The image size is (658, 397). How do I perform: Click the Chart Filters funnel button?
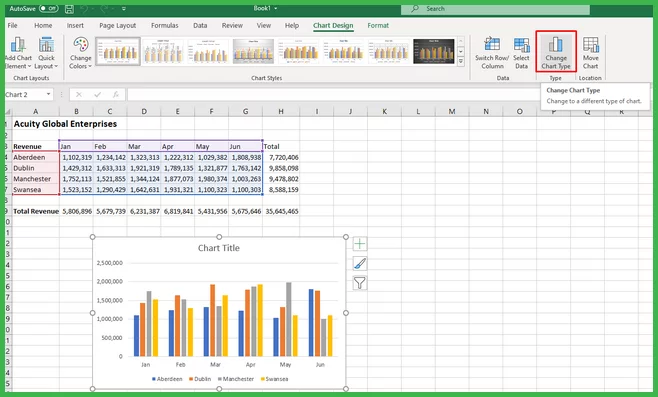click(x=360, y=283)
